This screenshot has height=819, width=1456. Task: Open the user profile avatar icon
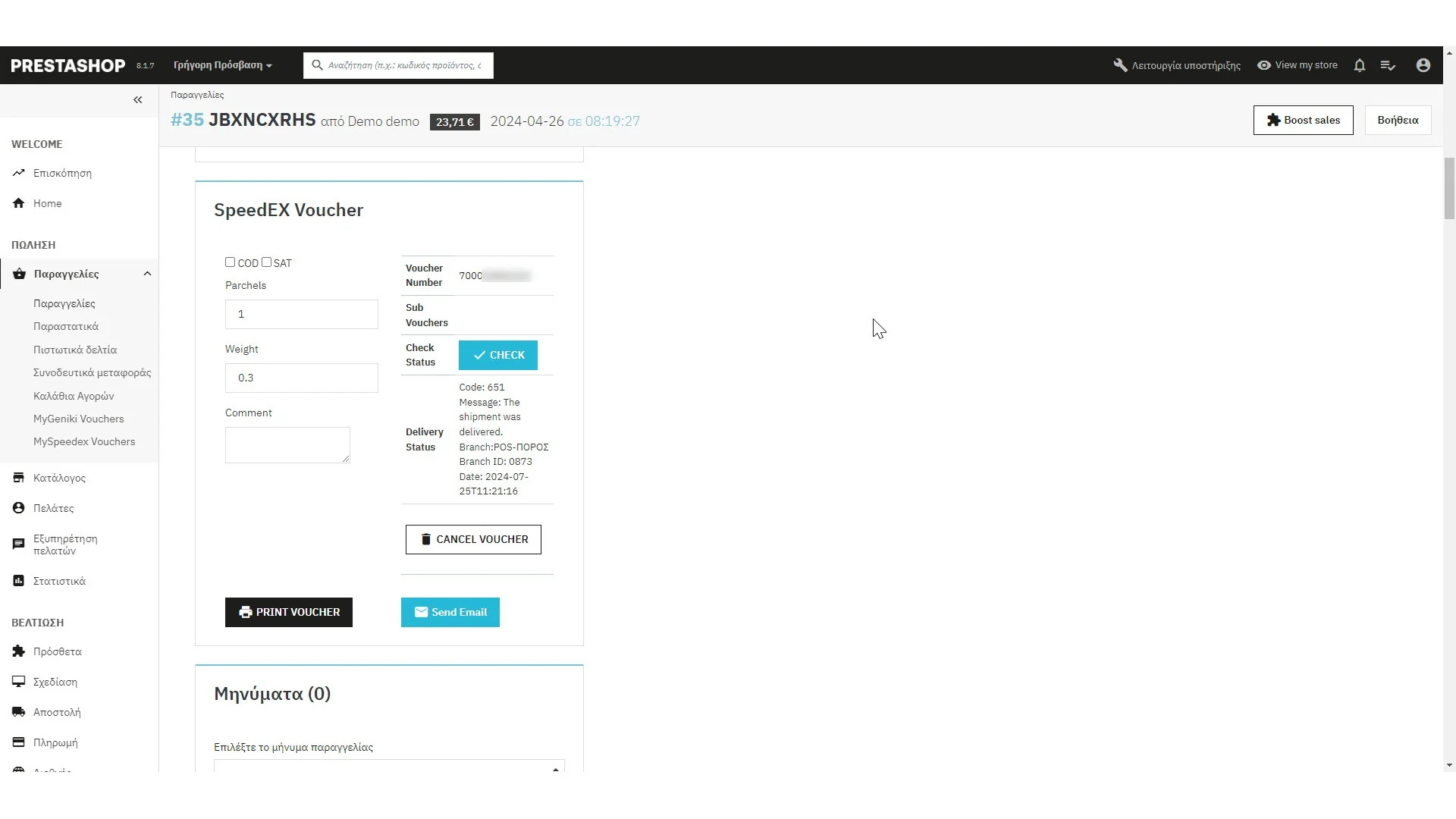1423,65
